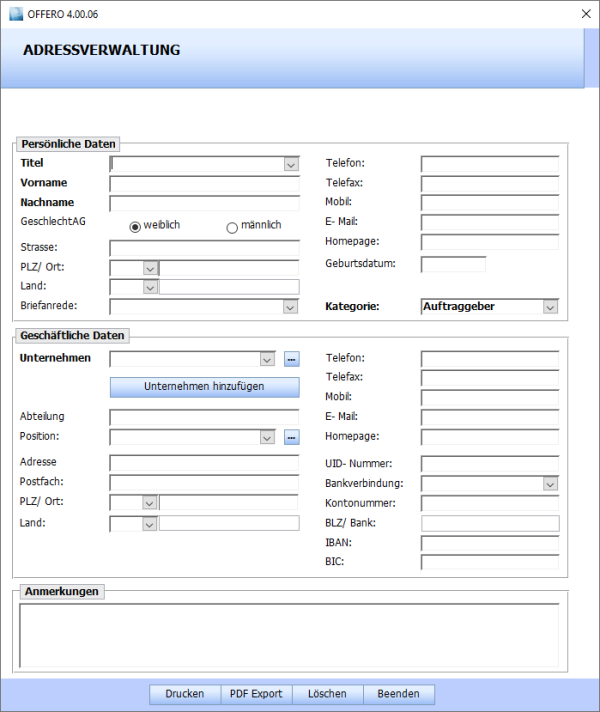Click the business Telefon field
The width and height of the screenshot is (600, 712).
[x=490, y=359]
